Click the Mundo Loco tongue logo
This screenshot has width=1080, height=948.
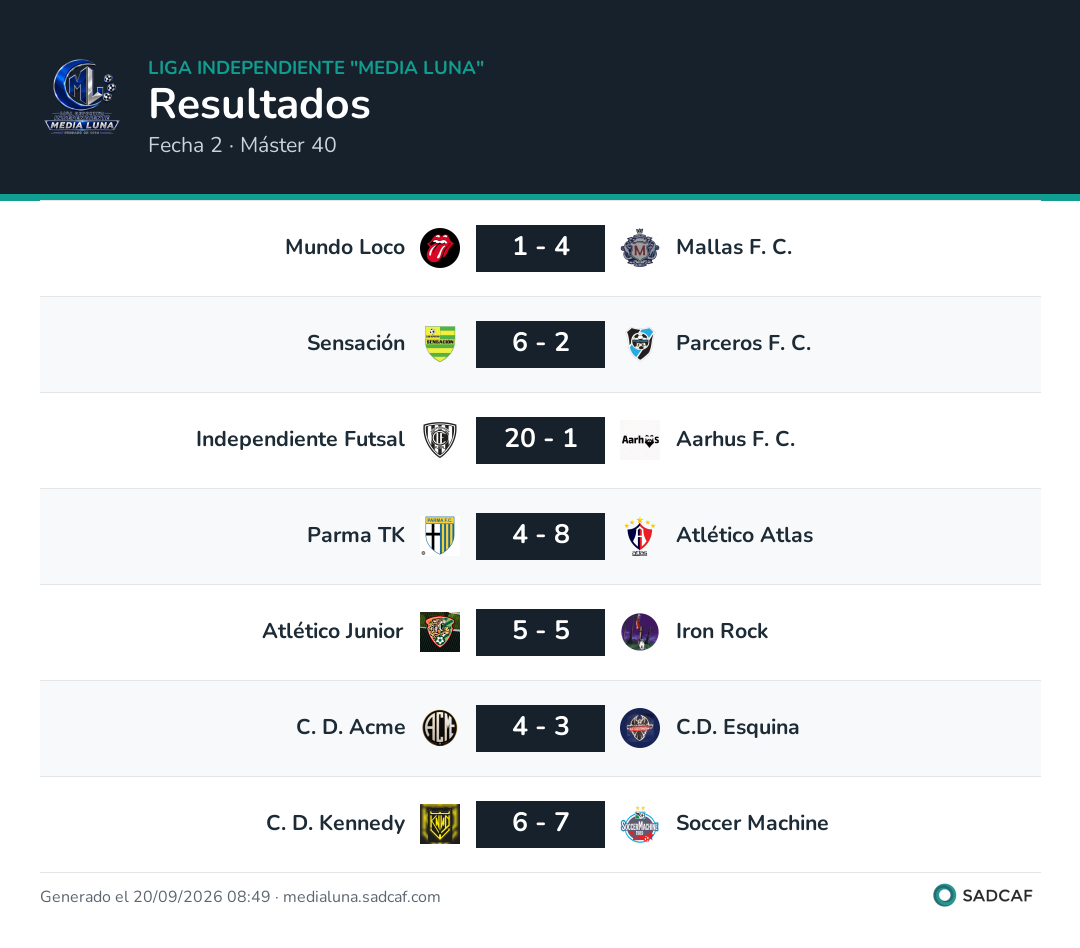(x=439, y=248)
